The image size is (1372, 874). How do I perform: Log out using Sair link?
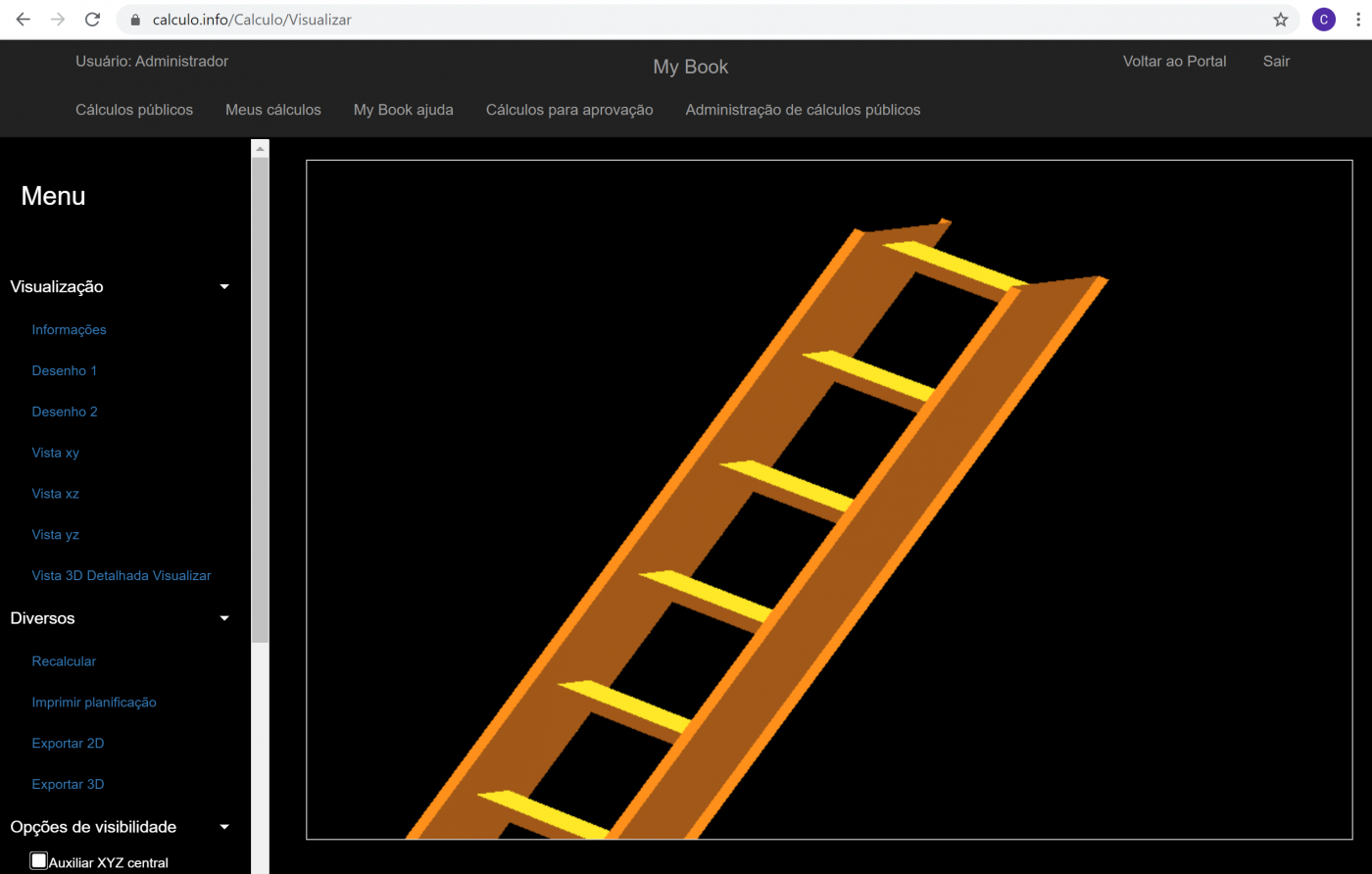[1276, 61]
